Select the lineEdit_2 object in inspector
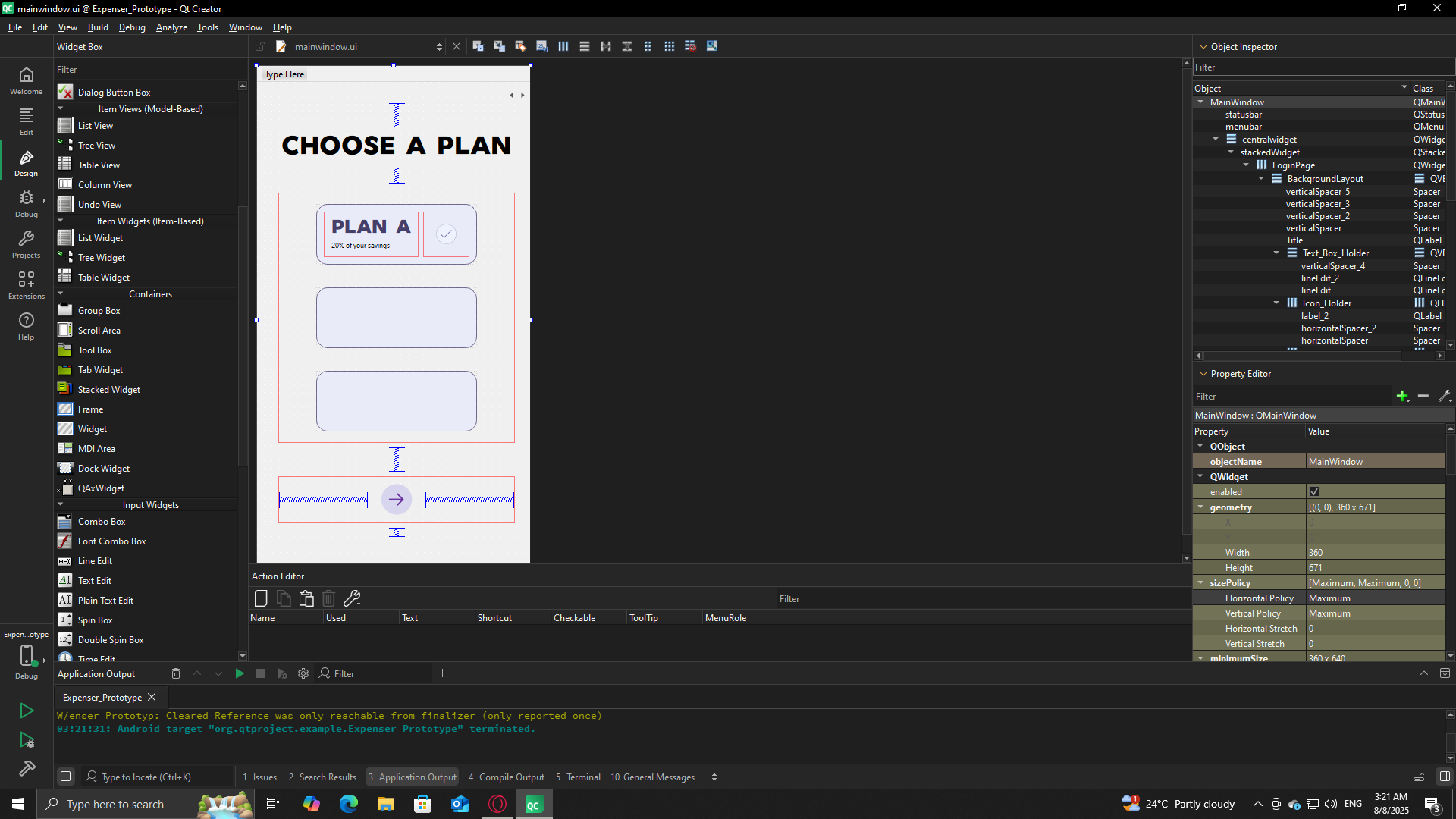 1319,278
